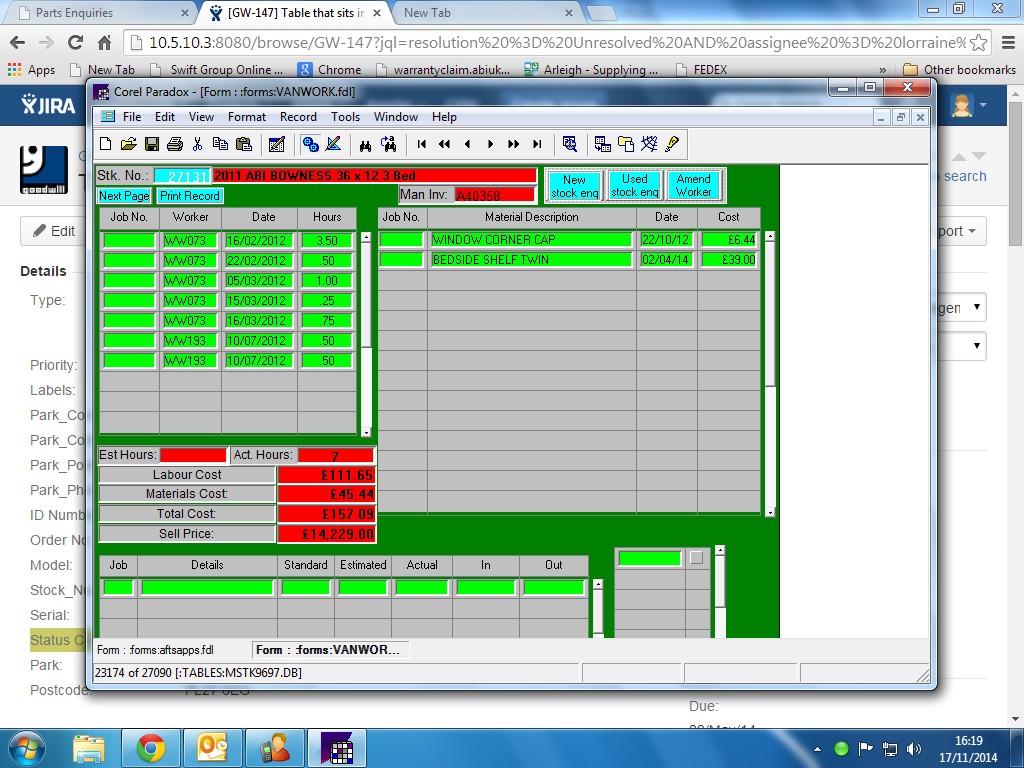Screen dimensions: 1024x768
Task: Print using the printer toolbar icon
Action: (175, 144)
